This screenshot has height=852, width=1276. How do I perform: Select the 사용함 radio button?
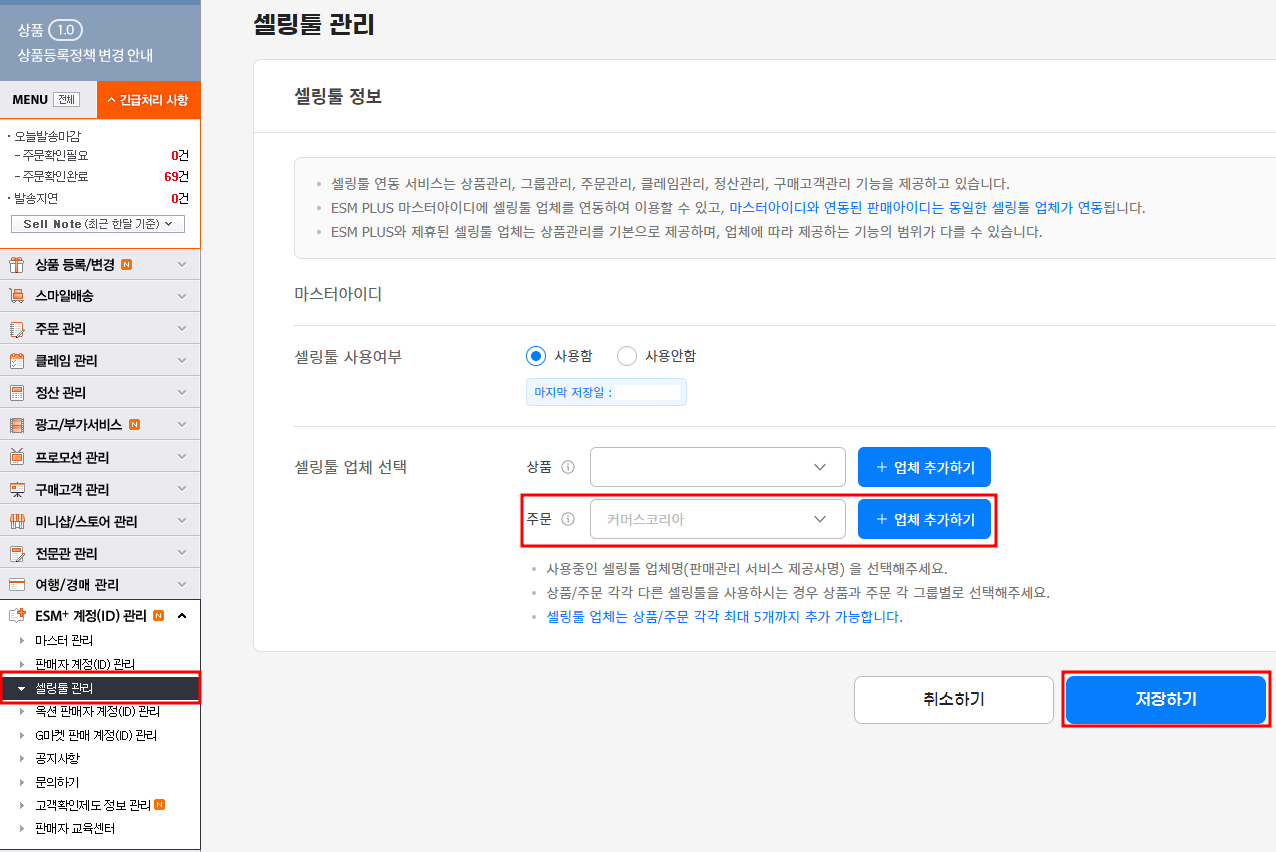coord(536,356)
